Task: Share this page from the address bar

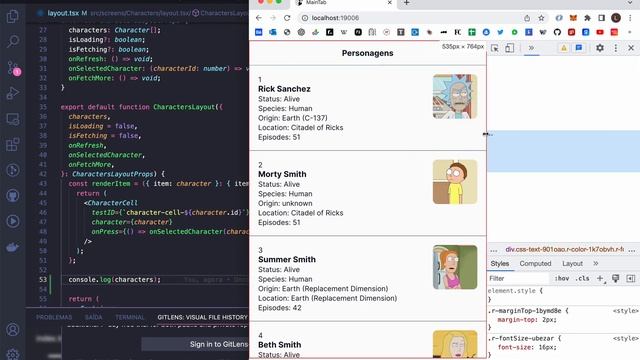Action: (x=527, y=18)
